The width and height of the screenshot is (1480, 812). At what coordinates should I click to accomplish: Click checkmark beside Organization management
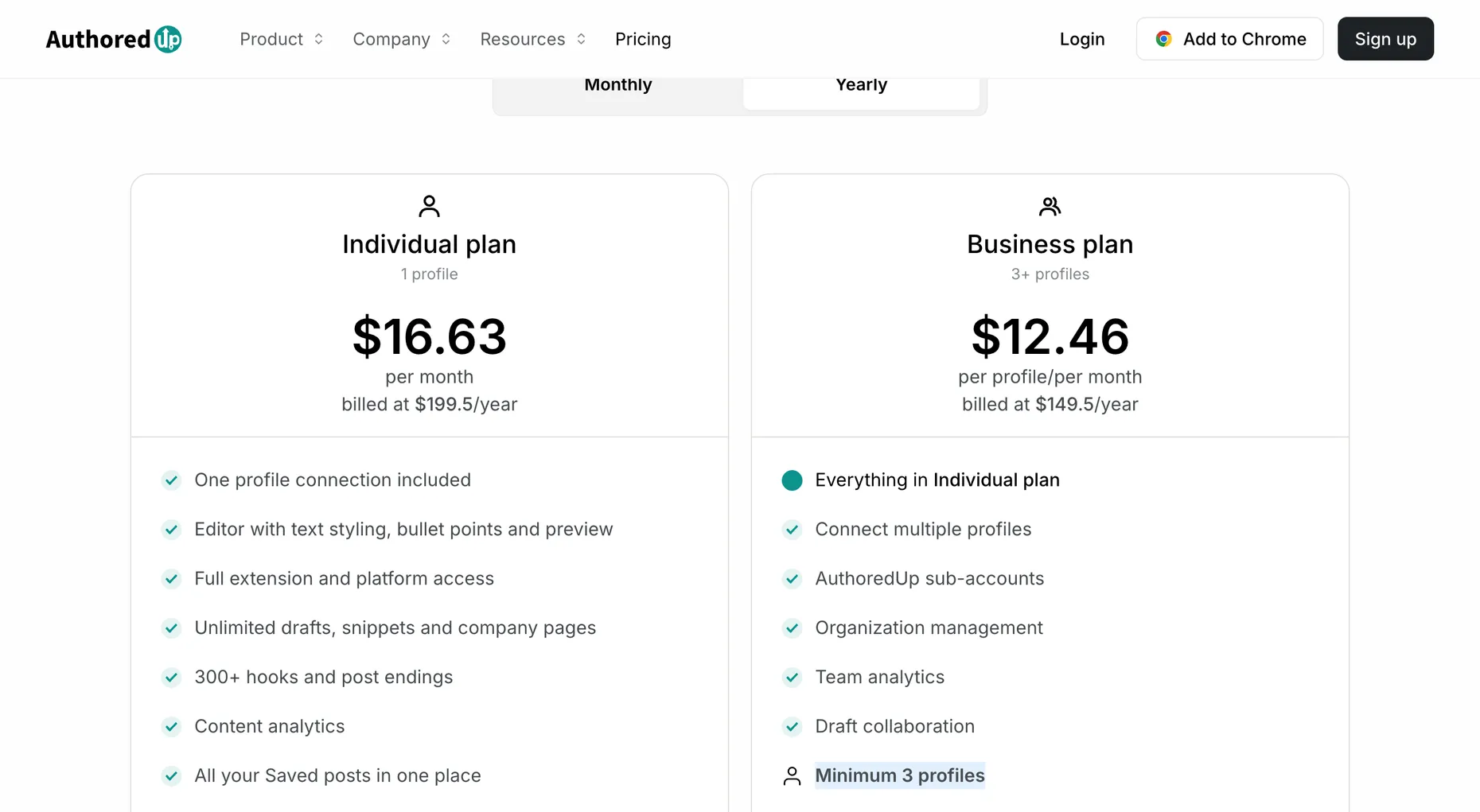tap(792, 628)
